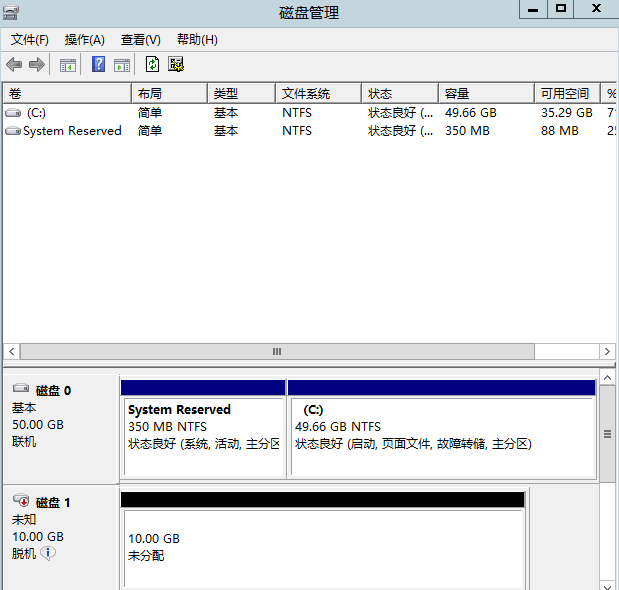Viewport: 619px width, 590px height.
Task: Click the horizontal scrollbar right arrow
Action: [x=607, y=351]
